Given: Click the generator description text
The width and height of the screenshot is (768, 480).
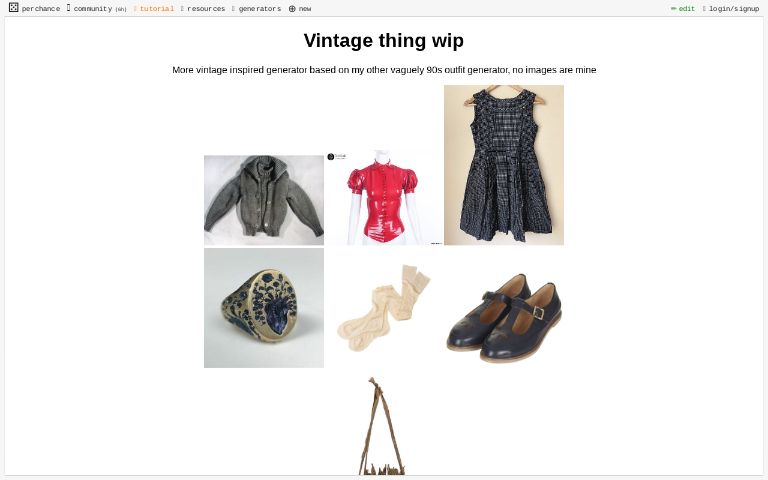Looking at the screenshot, I should click(384, 70).
